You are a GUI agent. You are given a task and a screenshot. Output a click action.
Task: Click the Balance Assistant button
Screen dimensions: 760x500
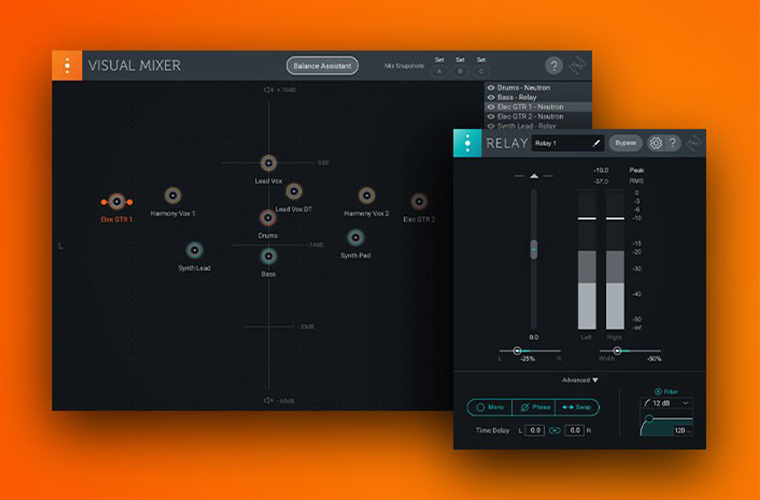tap(322, 66)
